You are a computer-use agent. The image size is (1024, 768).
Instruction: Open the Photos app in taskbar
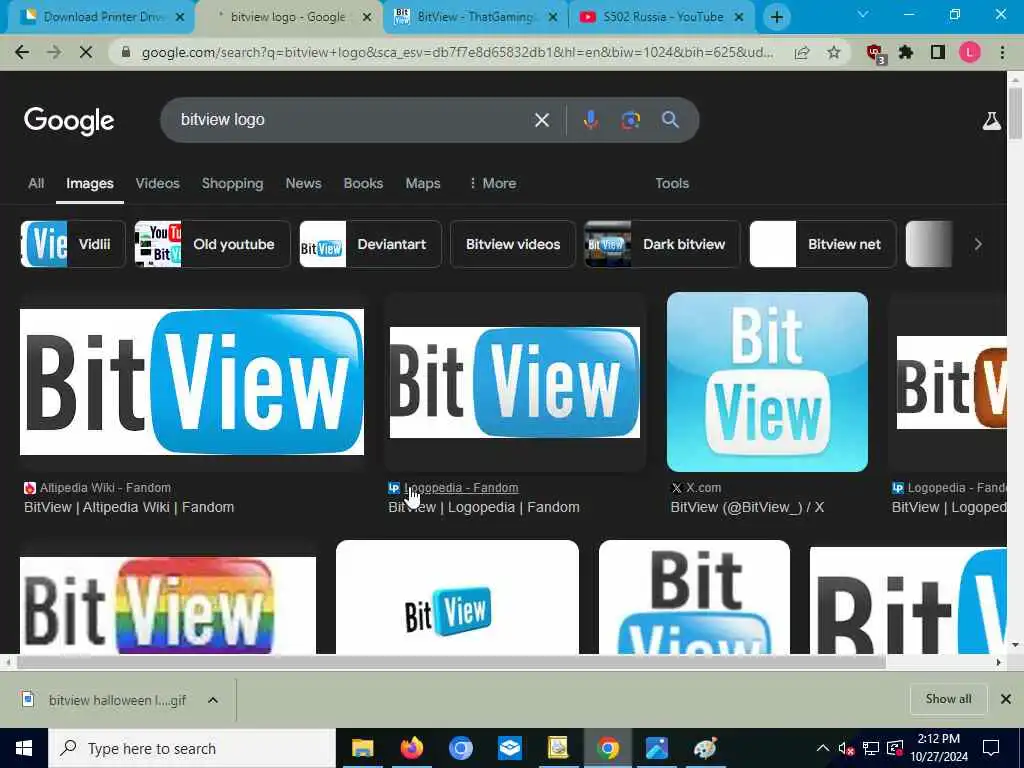[x=656, y=748]
